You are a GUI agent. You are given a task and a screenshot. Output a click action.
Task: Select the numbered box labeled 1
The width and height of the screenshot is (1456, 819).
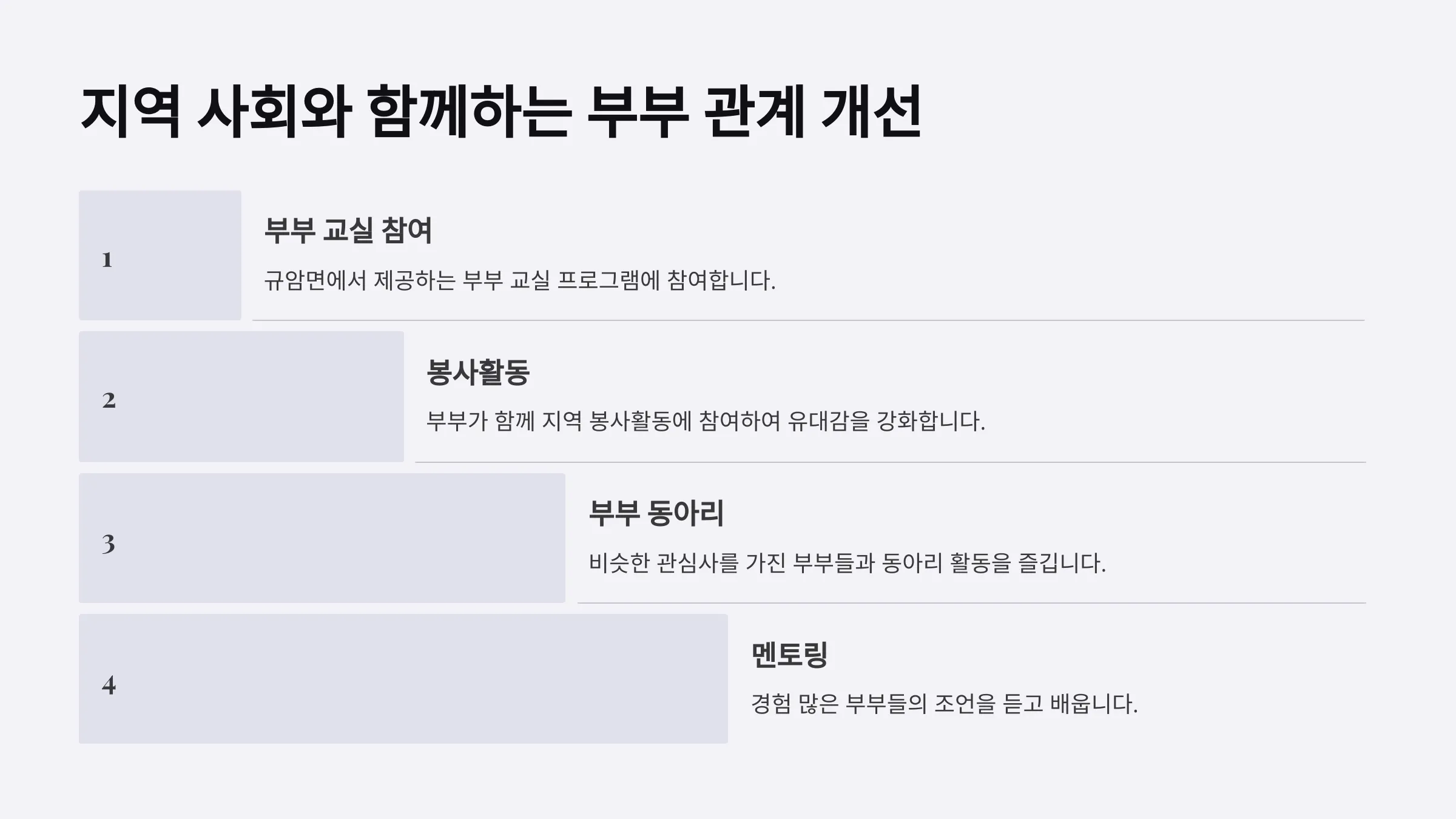[x=160, y=255]
